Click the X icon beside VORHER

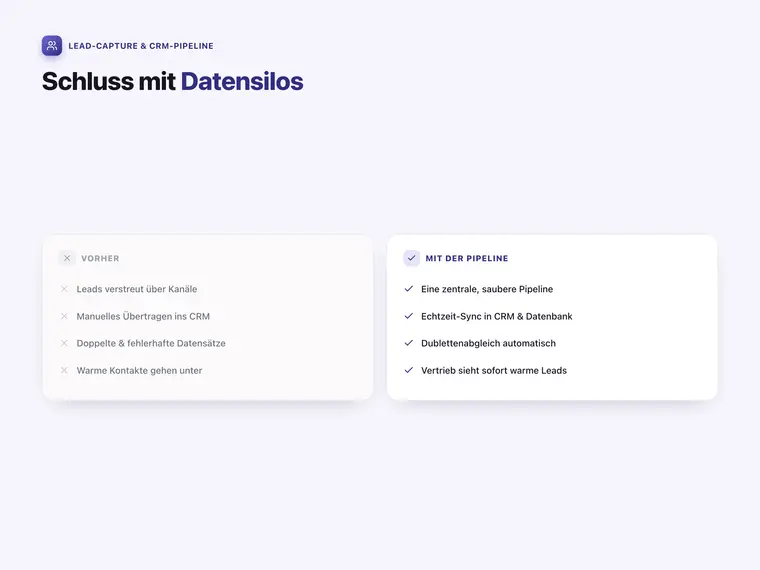pyautogui.click(x=67, y=258)
